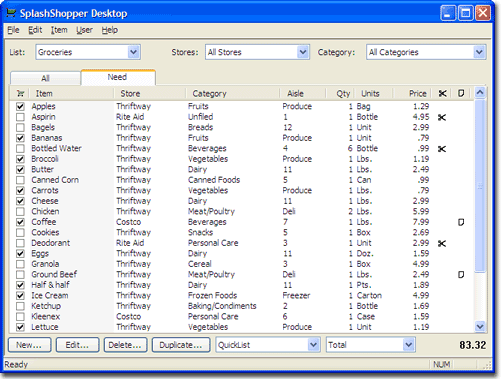The height and width of the screenshot is (379, 501).
Task: Uncheck the Bananas checkbox
Action: 20,138
